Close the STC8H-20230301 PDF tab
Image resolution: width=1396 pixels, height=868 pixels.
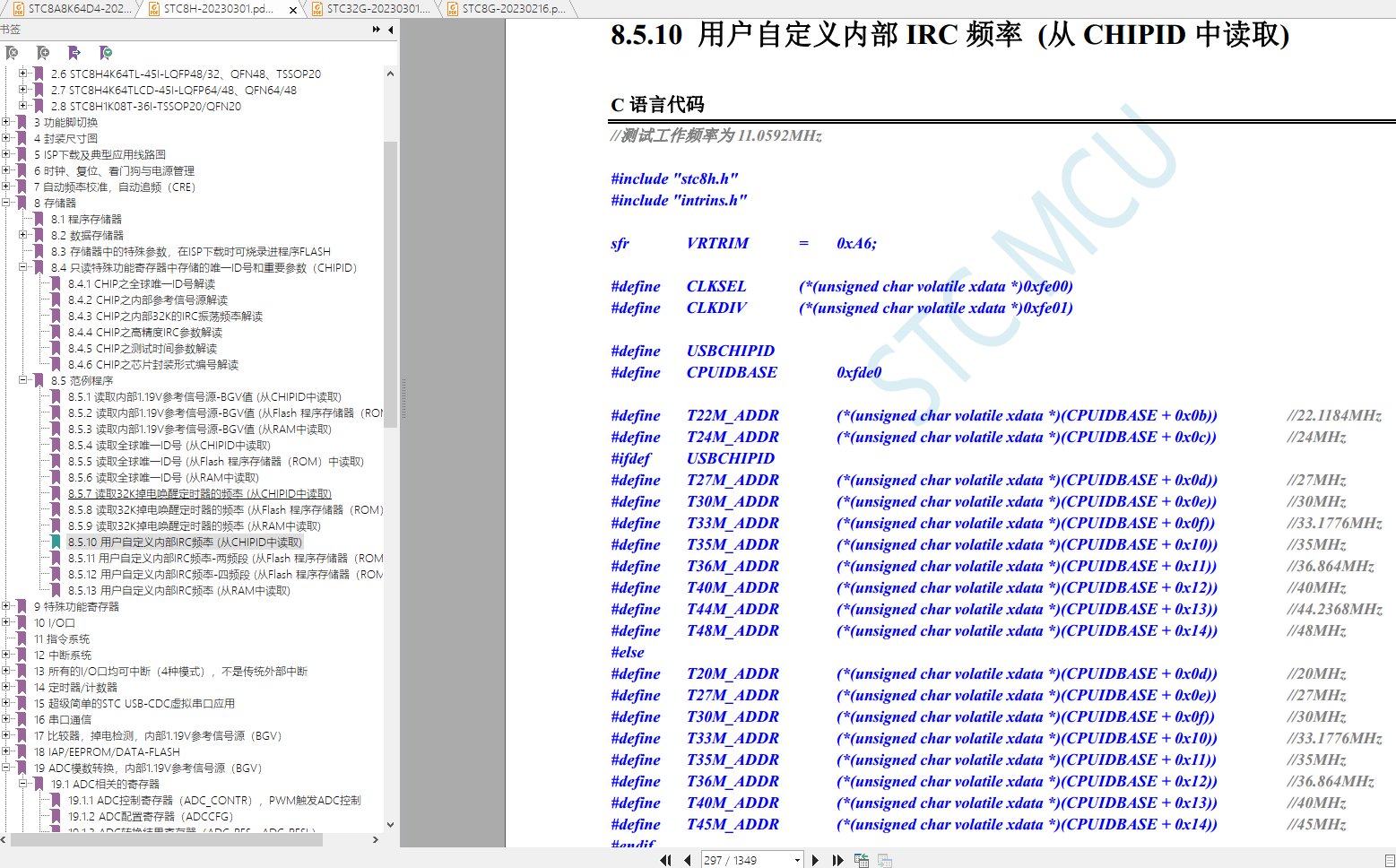point(293,10)
